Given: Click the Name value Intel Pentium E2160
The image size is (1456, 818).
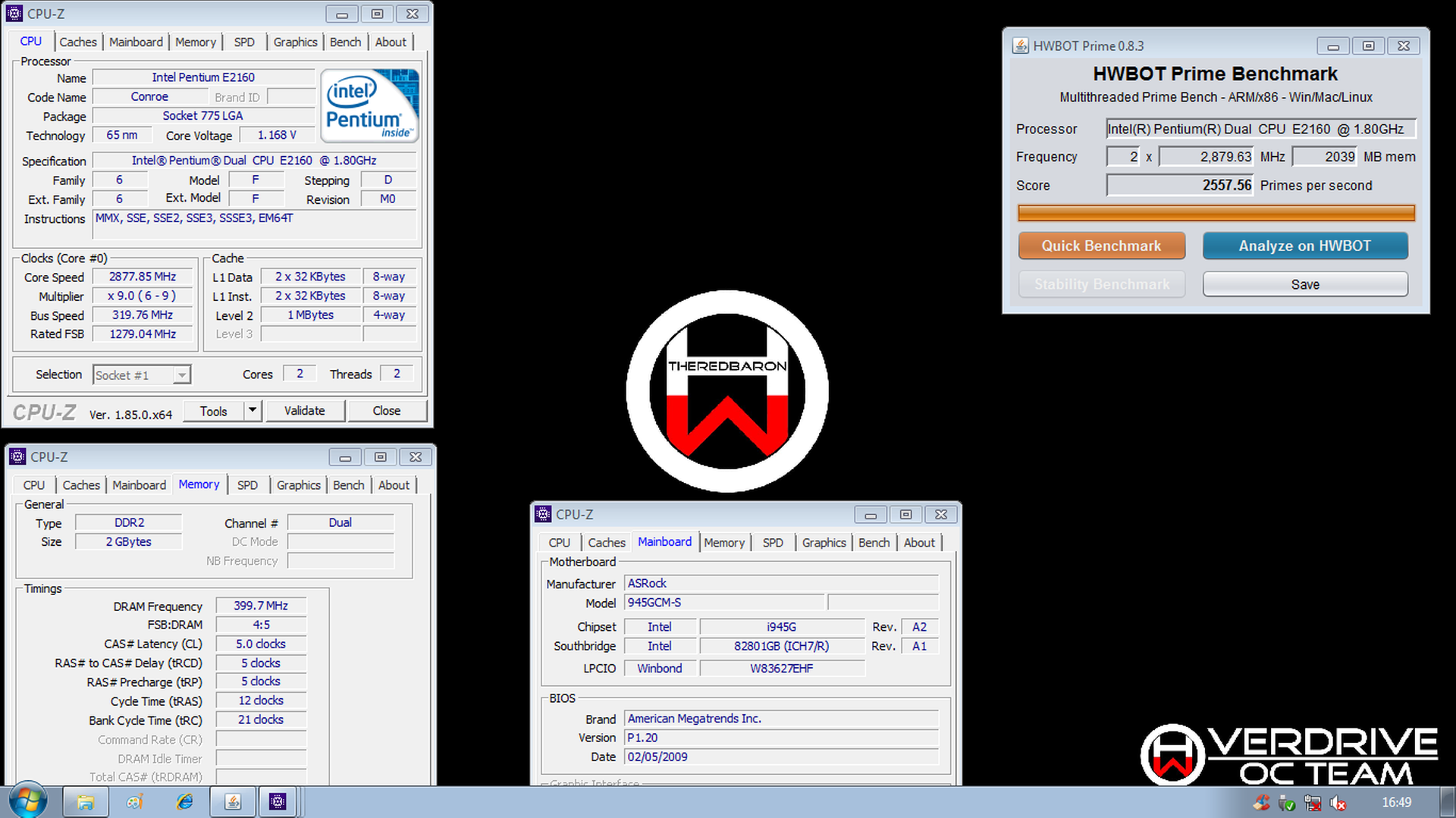Looking at the screenshot, I should 203,77.
